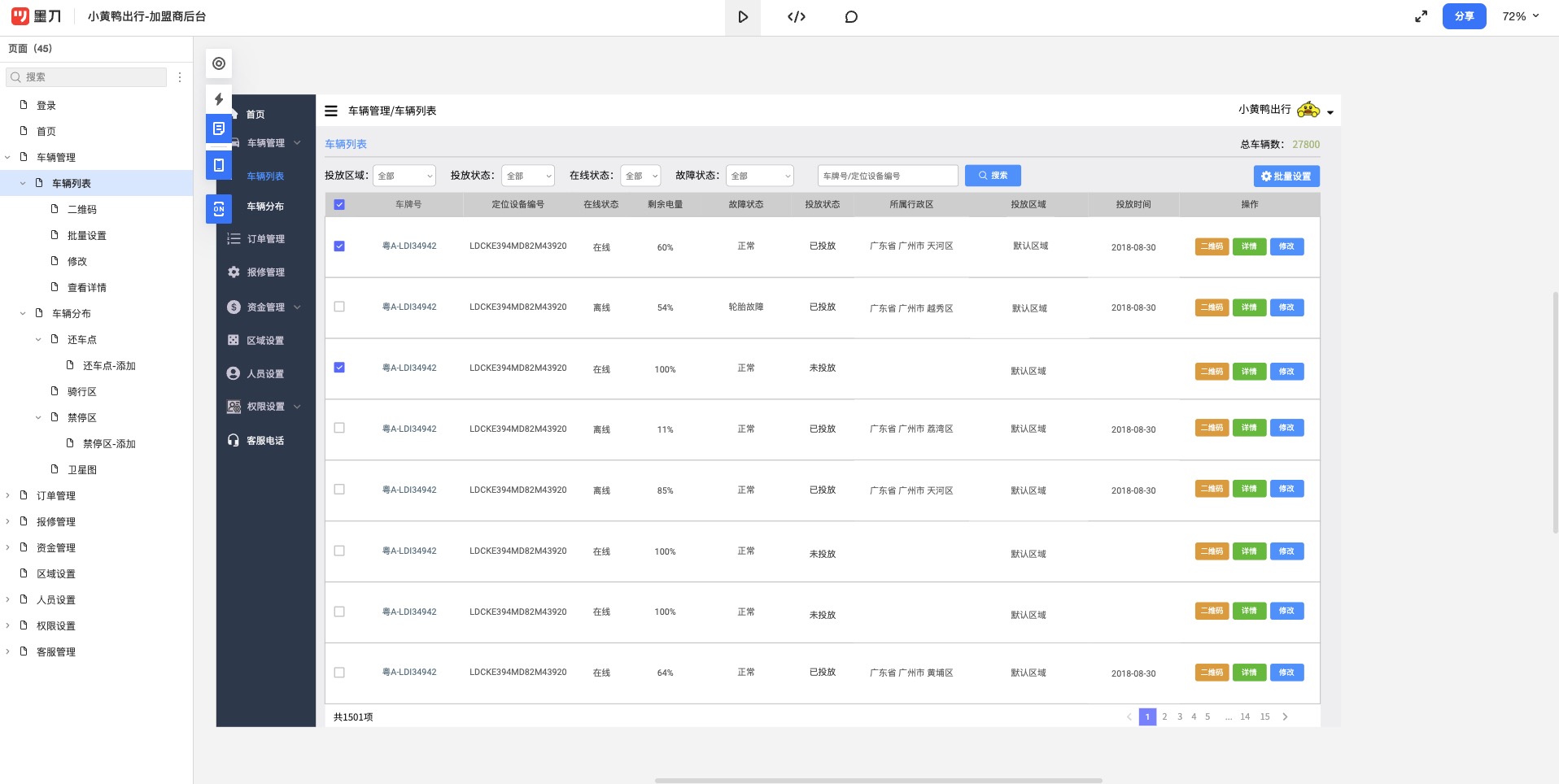Viewport: 1559px width, 784px height.
Task: Check the 轮胎故障 row checkbox
Action: (x=339, y=307)
